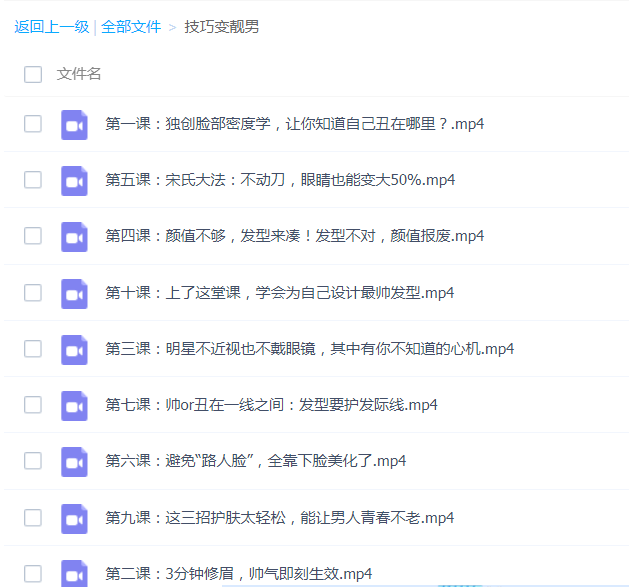Image resolution: width=629 pixels, height=587 pixels.
Task: Open 第七课：帅or丑在一线之间 file name
Action: click(x=271, y=405)
